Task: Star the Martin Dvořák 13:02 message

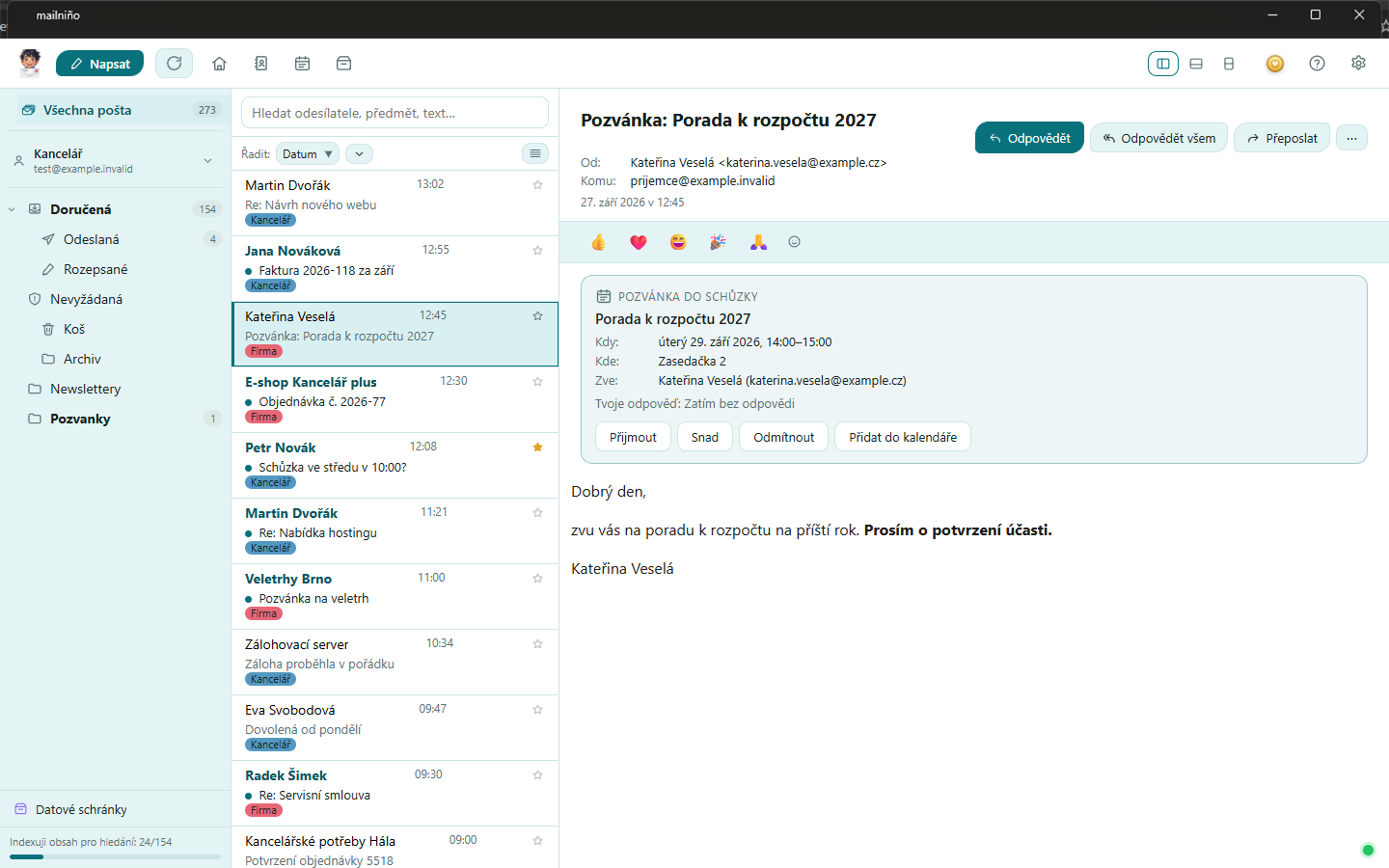Action: click(x=537, y=185)
